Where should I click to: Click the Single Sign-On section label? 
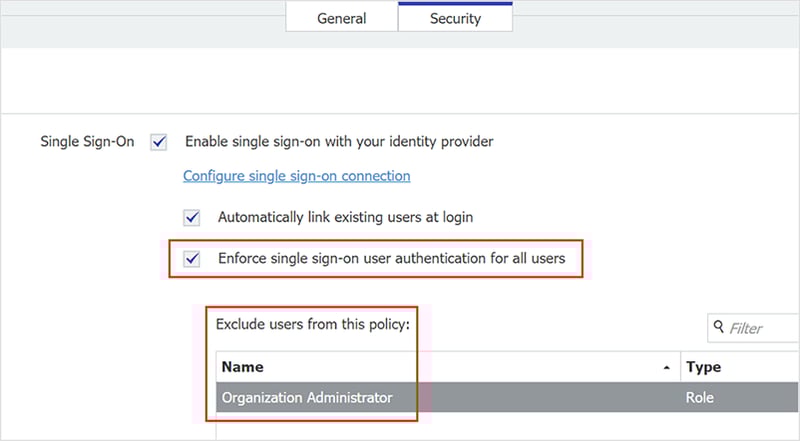pyautogui.click(x=87, y=142)
